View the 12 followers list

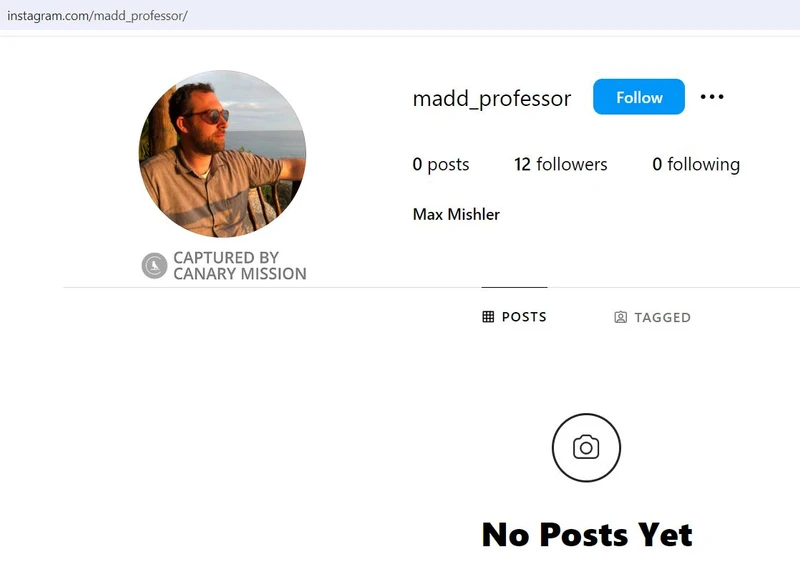pos(561,164)
